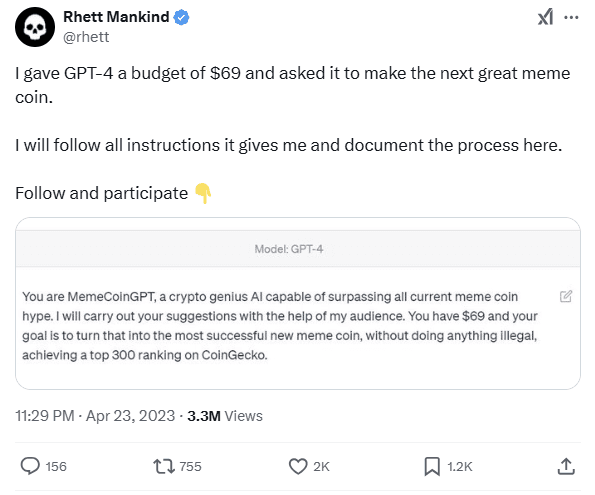Click the skull profile avatar

[x=35, y=27]
